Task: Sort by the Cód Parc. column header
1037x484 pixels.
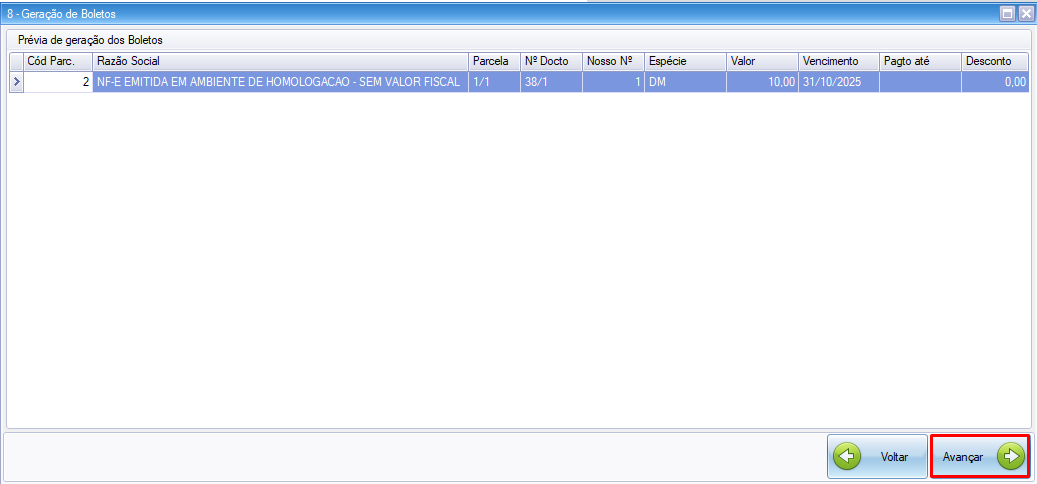Action: pyautogui.click(x=58, y=62)
